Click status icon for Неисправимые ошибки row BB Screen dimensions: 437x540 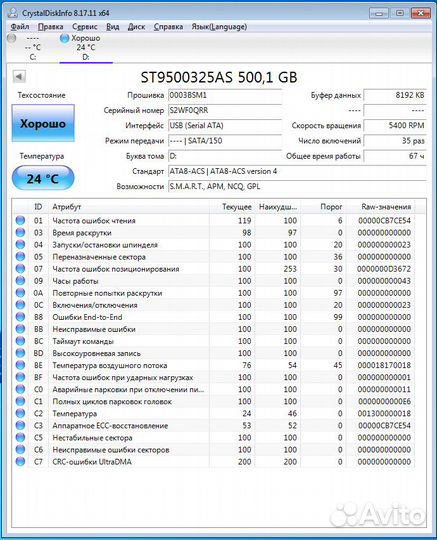click(x=20, y=329)
